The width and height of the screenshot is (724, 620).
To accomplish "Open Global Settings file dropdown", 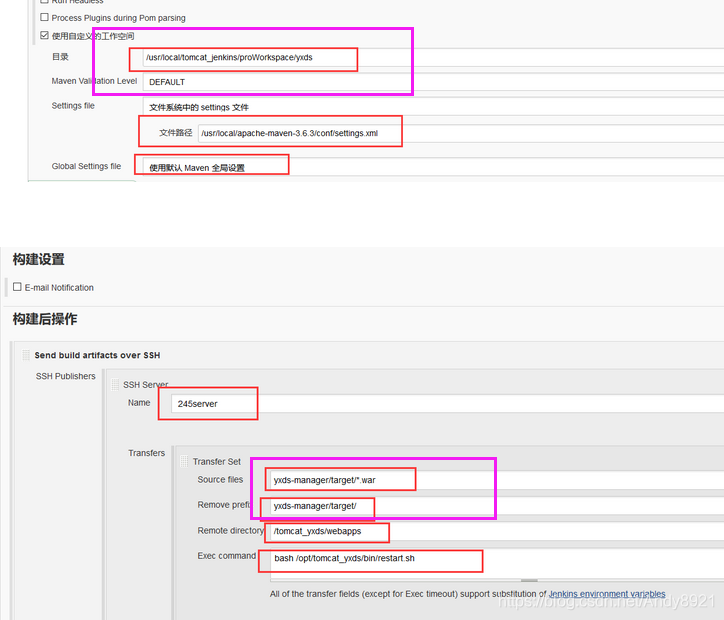I will click(x=433, y=167).
